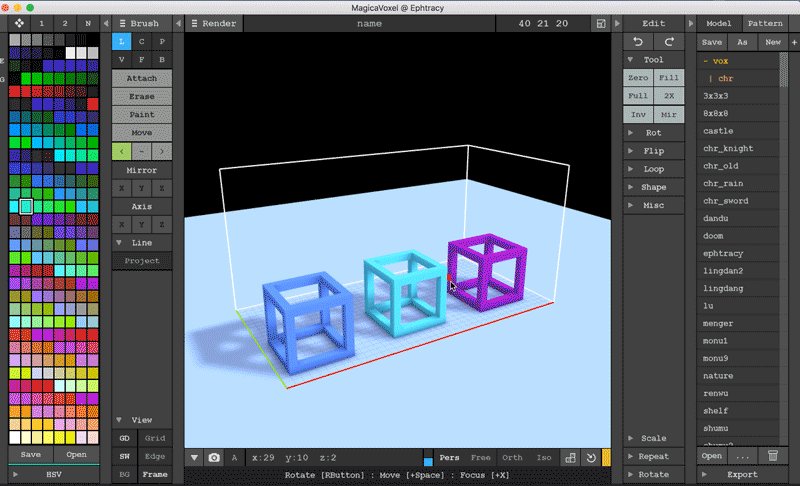
Task: Expand the Repeat section
Action: click(653, 456)
